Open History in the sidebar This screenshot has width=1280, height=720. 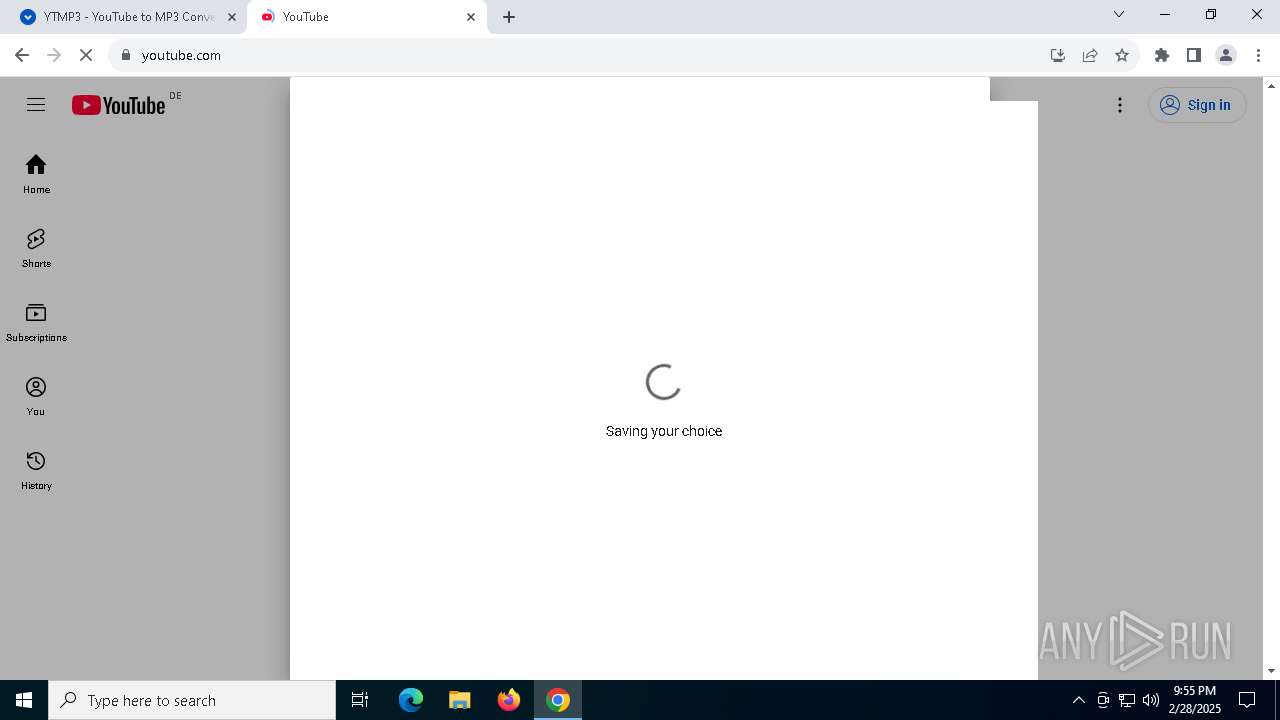pos(36,470)
